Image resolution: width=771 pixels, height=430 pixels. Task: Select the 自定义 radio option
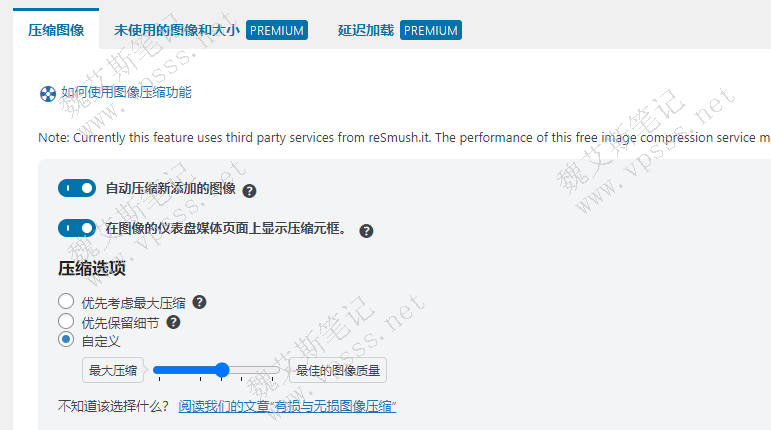pos(66,340)
